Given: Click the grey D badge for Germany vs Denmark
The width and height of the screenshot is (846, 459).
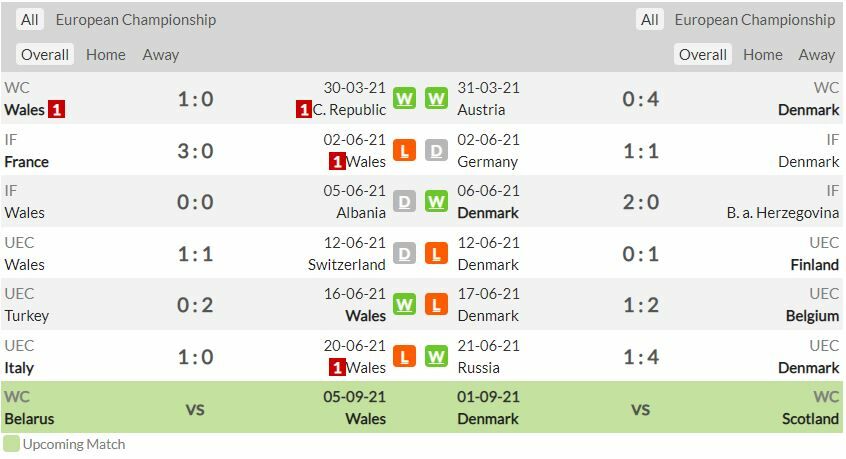Looking at the screenshot, I should (436, 151).
